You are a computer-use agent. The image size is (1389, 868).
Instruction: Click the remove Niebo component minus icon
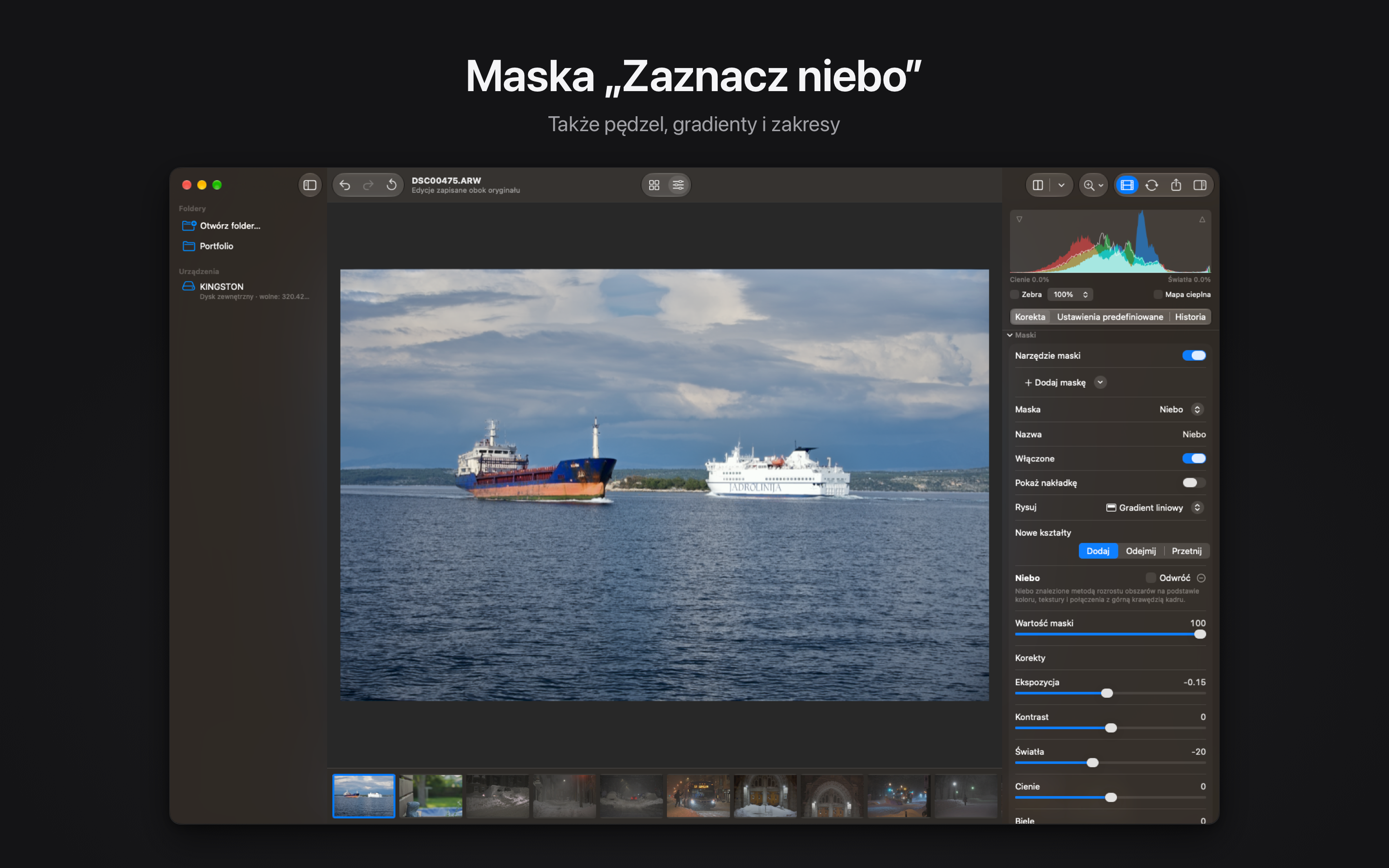(x=1201, y=578)
